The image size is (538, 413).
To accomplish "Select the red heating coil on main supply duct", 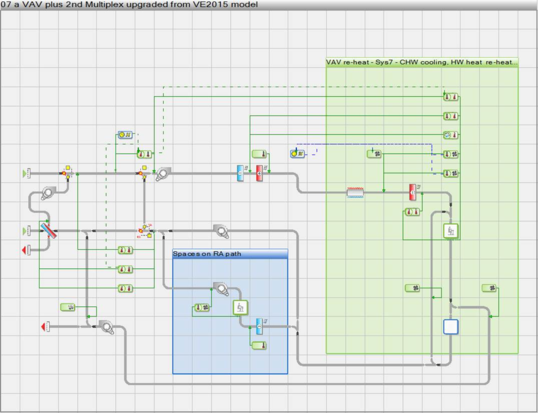I will pos(259,173).
